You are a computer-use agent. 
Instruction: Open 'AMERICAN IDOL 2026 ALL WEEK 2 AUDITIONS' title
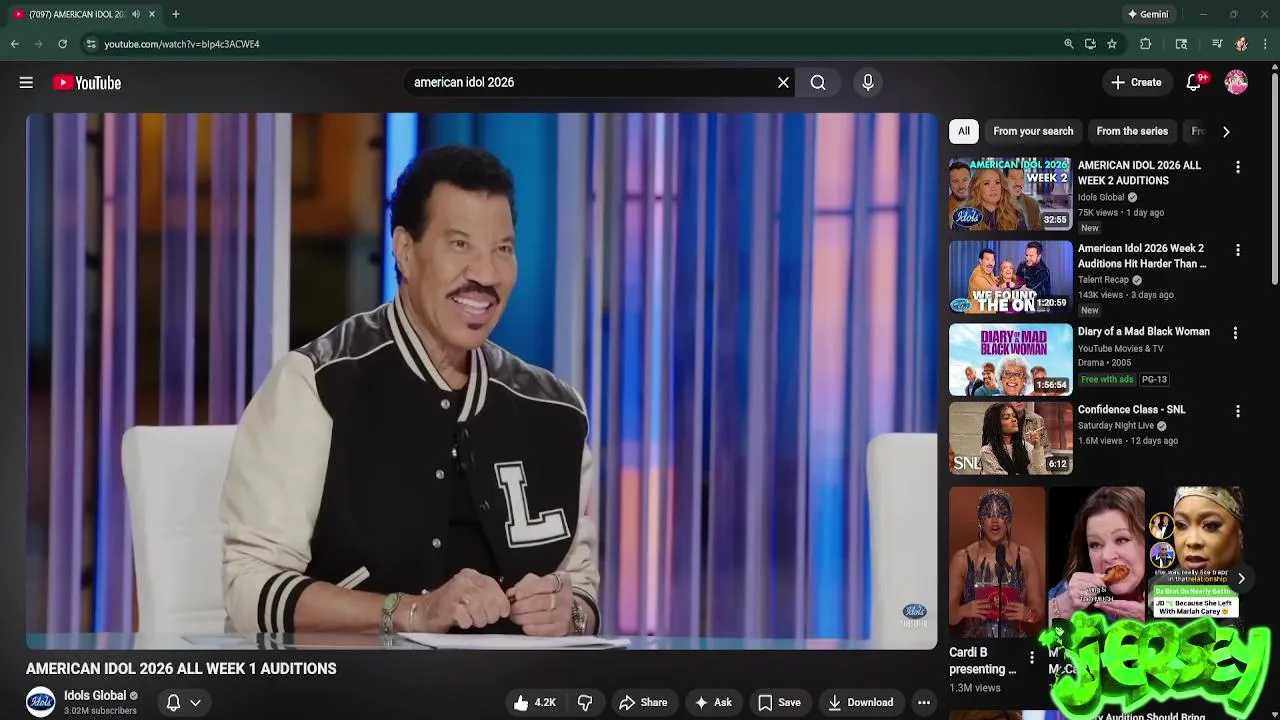(1139, 173)
